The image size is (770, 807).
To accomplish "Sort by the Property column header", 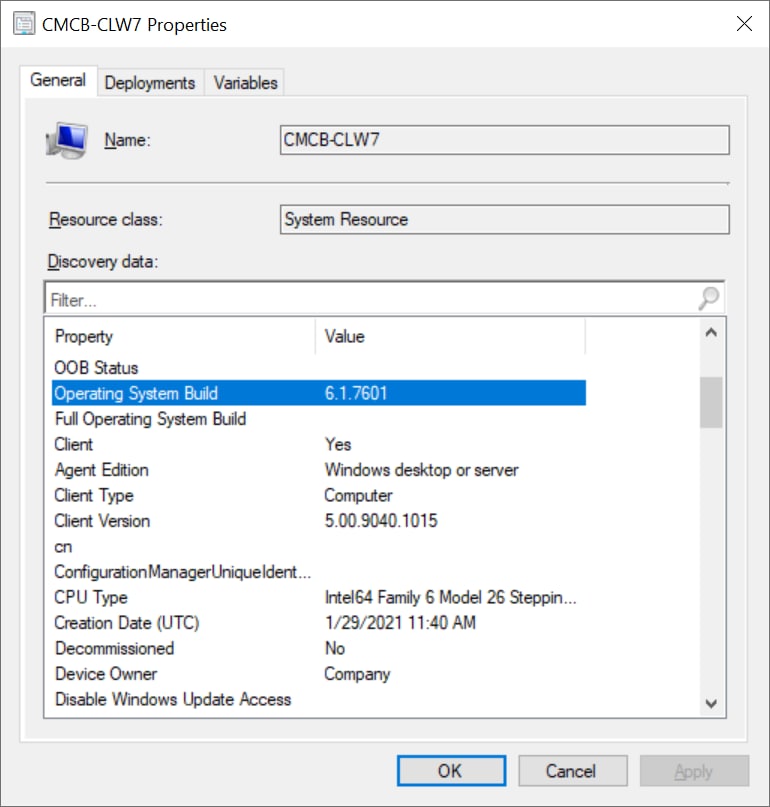I will pyautogui.click(x=184, y=337).
